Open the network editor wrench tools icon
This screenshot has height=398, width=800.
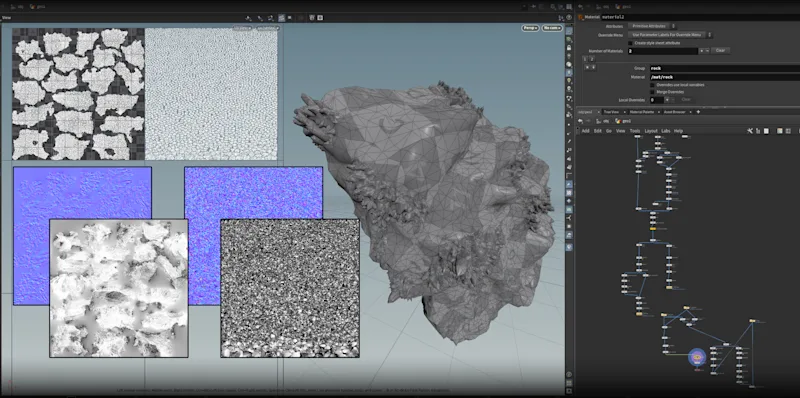[749, 131]
